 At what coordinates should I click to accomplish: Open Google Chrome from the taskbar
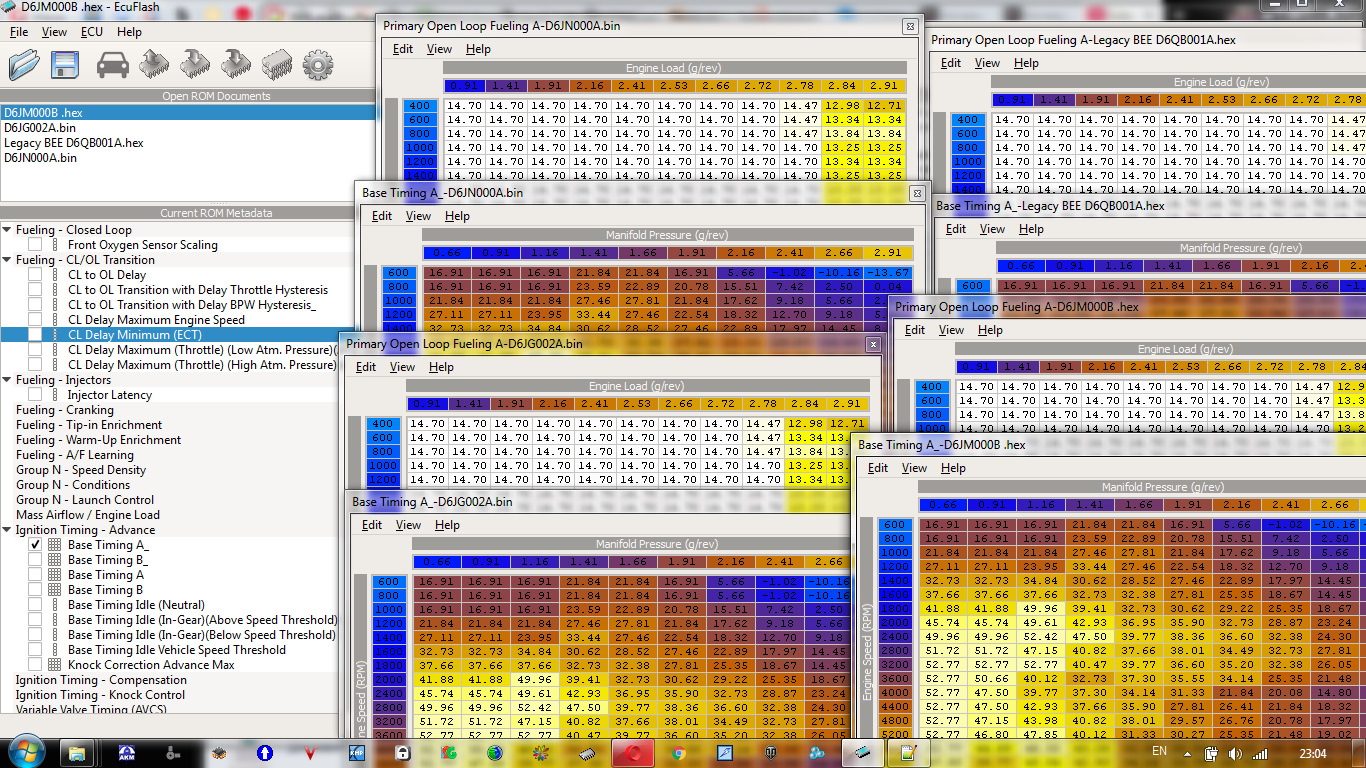(x=679, y=752)
